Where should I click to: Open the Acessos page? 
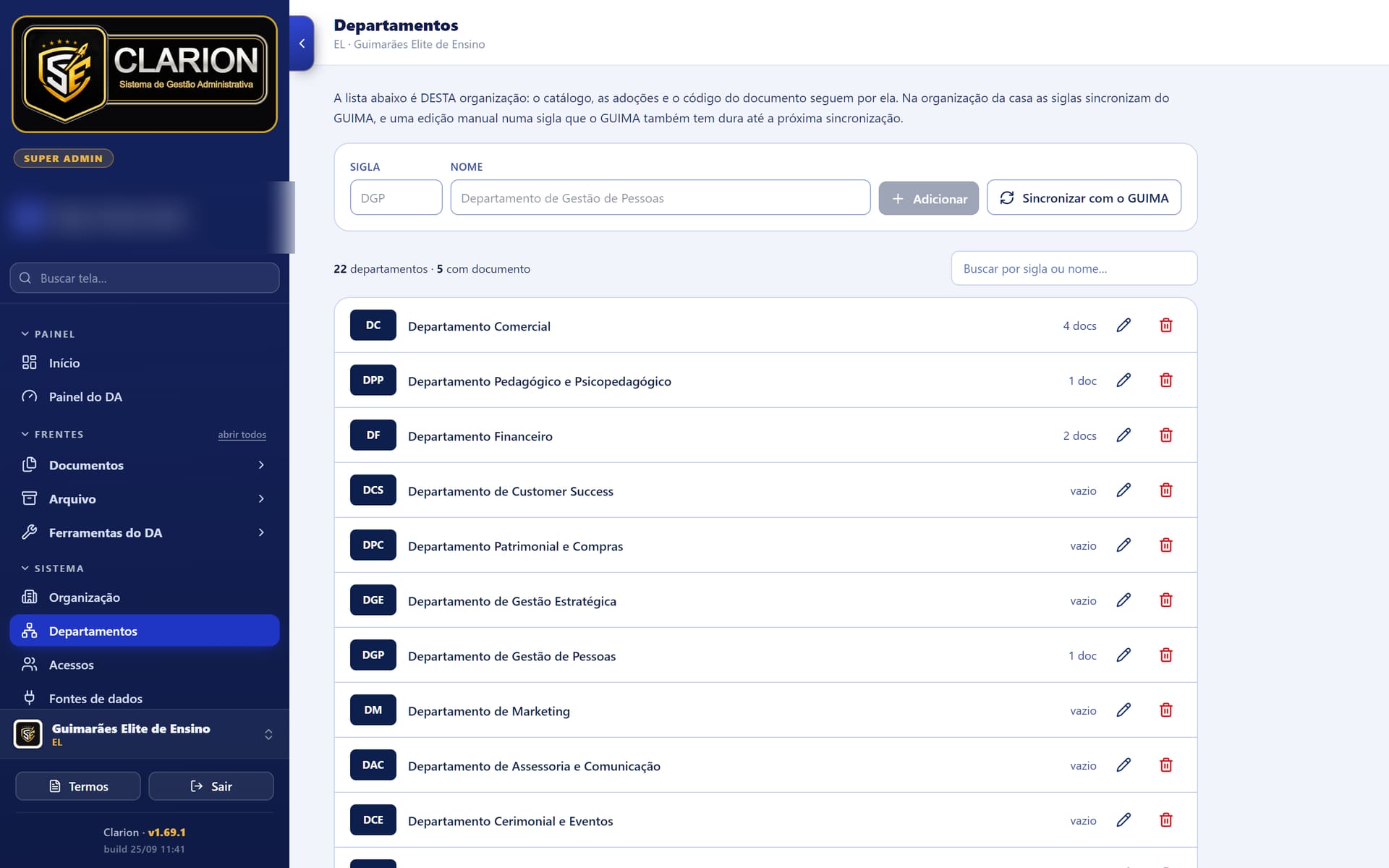tap(145, 665)
